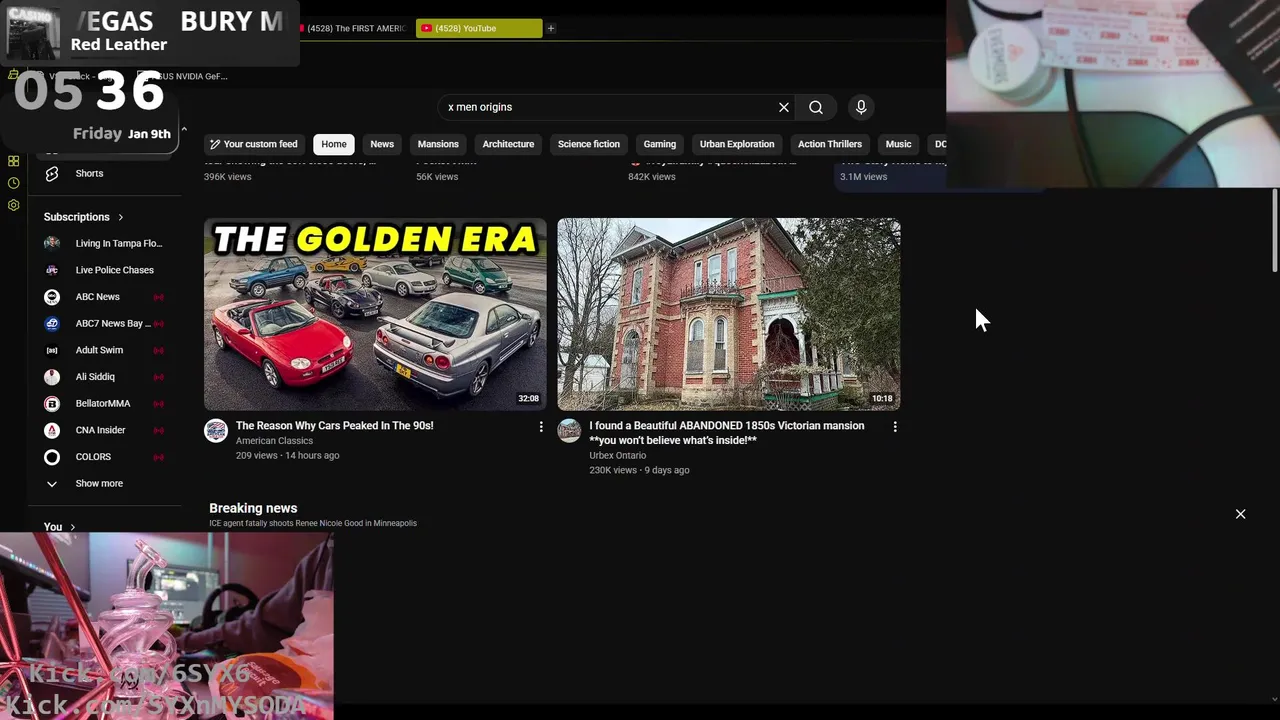Open 'The Reason Why Cars Peaked In The 90s!' title
This screenshot has height=720, width=1280.
pyautogui.click(x=334, y=426)
